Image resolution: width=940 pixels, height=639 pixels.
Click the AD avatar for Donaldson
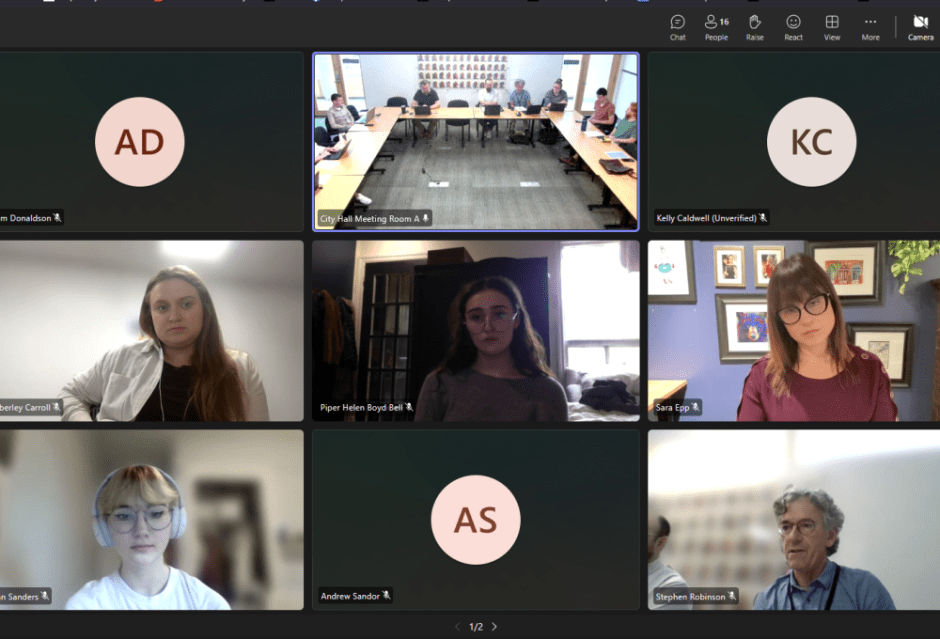(139, 142)
